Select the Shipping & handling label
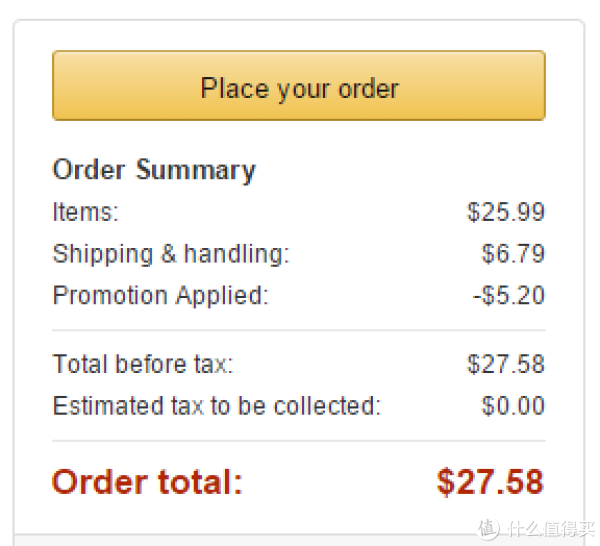The image size is (600, 546). [x=171, y=254]
